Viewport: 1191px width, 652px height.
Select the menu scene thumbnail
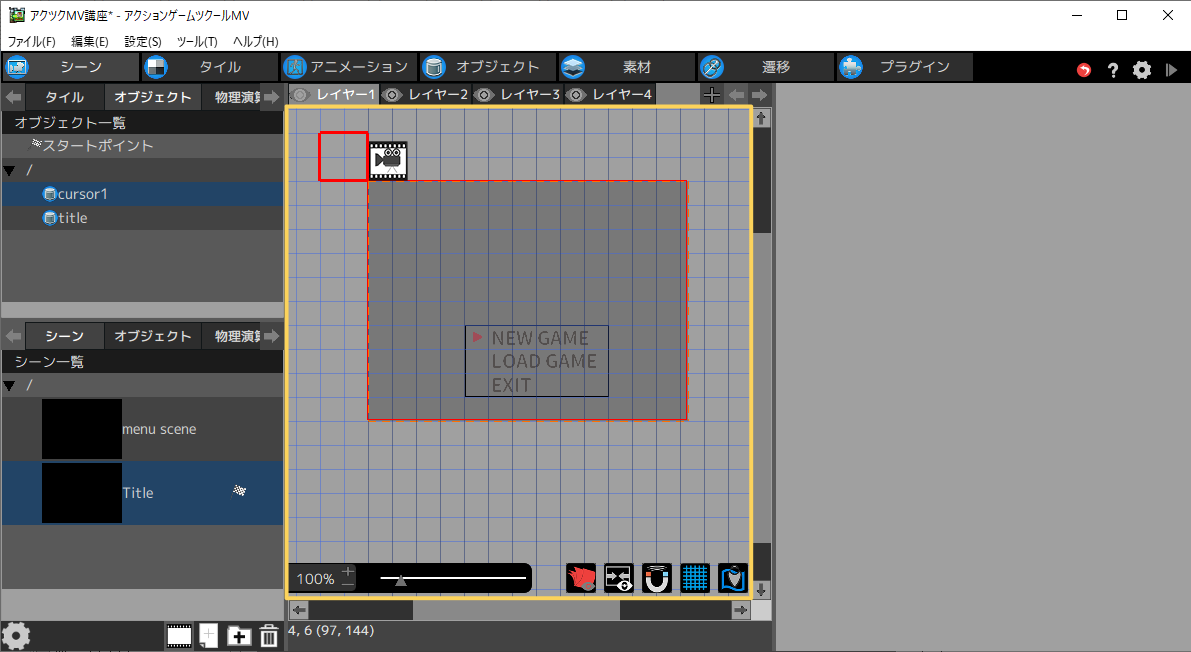(82, 429)
